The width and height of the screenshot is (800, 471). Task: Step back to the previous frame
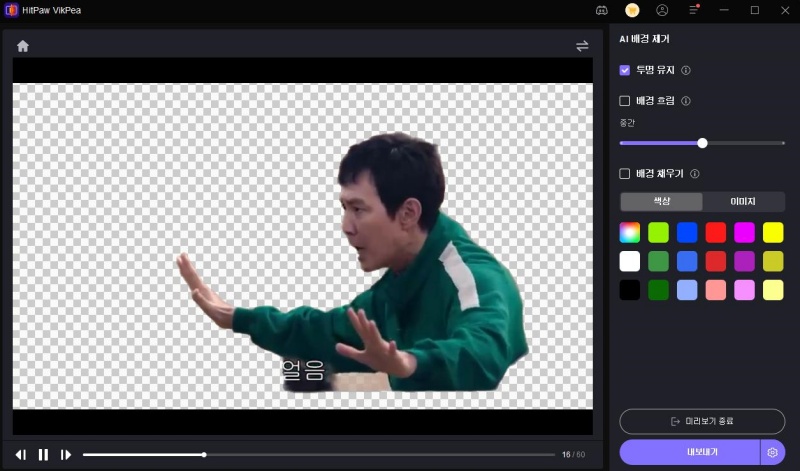(x=21, y=455)
